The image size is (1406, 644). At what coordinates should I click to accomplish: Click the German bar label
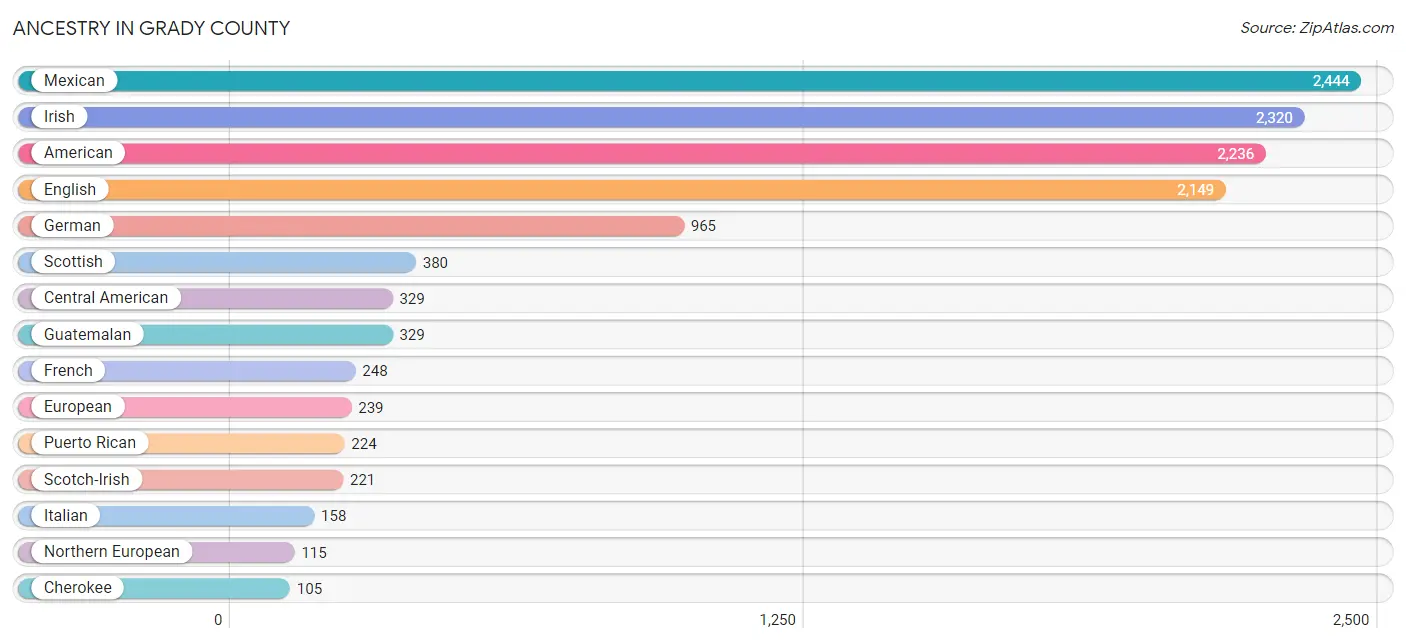tap(72, 226)
